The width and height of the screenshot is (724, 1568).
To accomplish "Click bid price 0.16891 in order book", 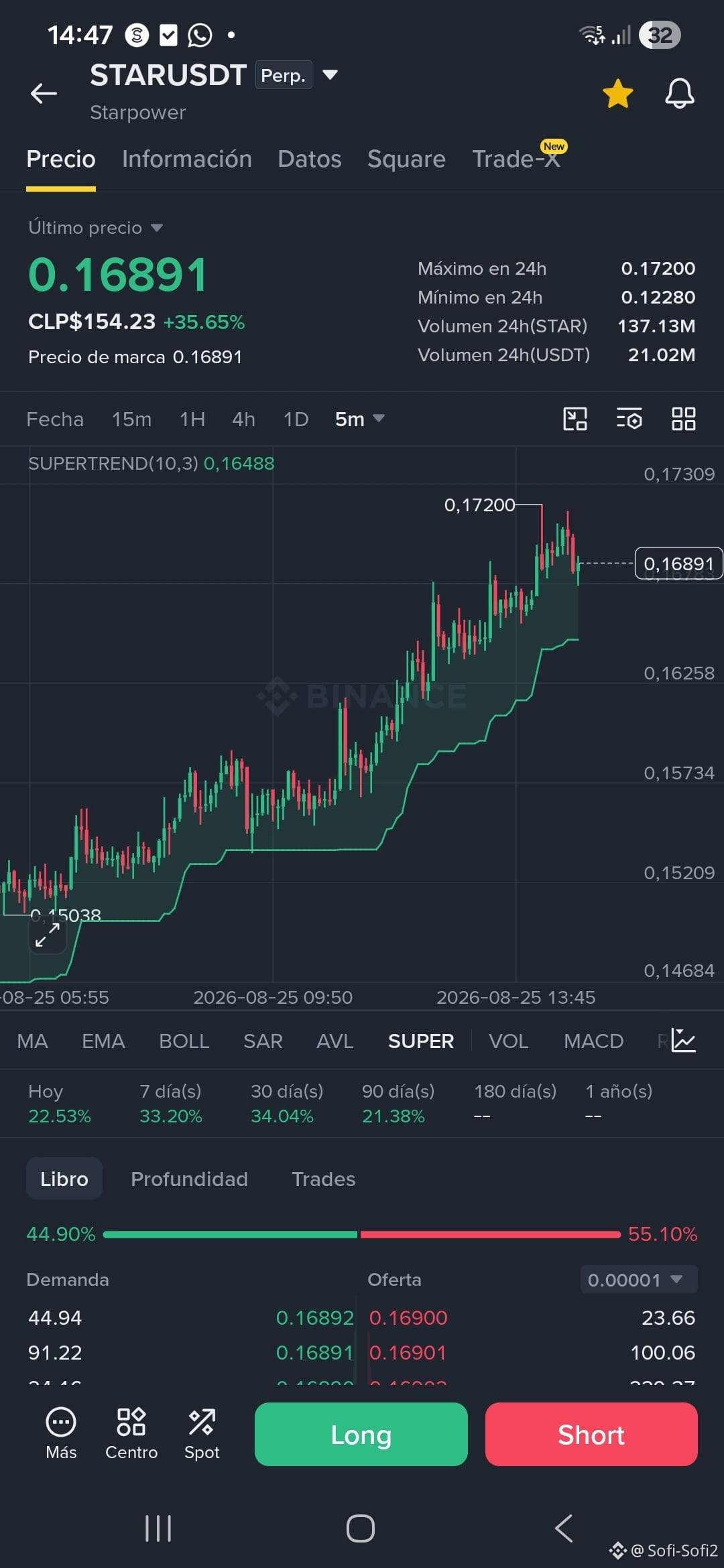I will [x=314, y=1352].
